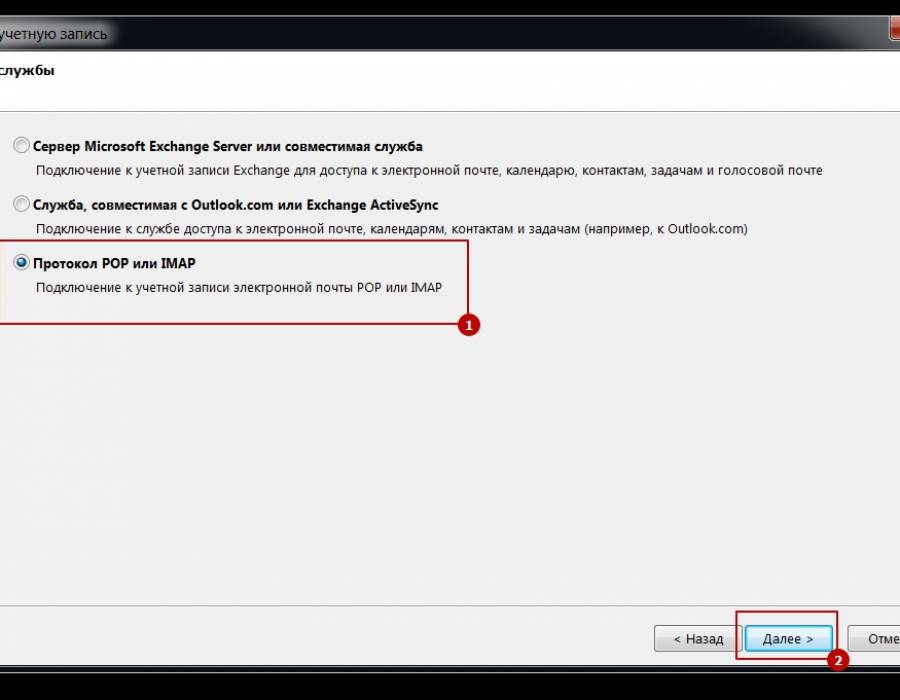Select the 'Протокол POP или IMAP' radio button

(21, 262)
